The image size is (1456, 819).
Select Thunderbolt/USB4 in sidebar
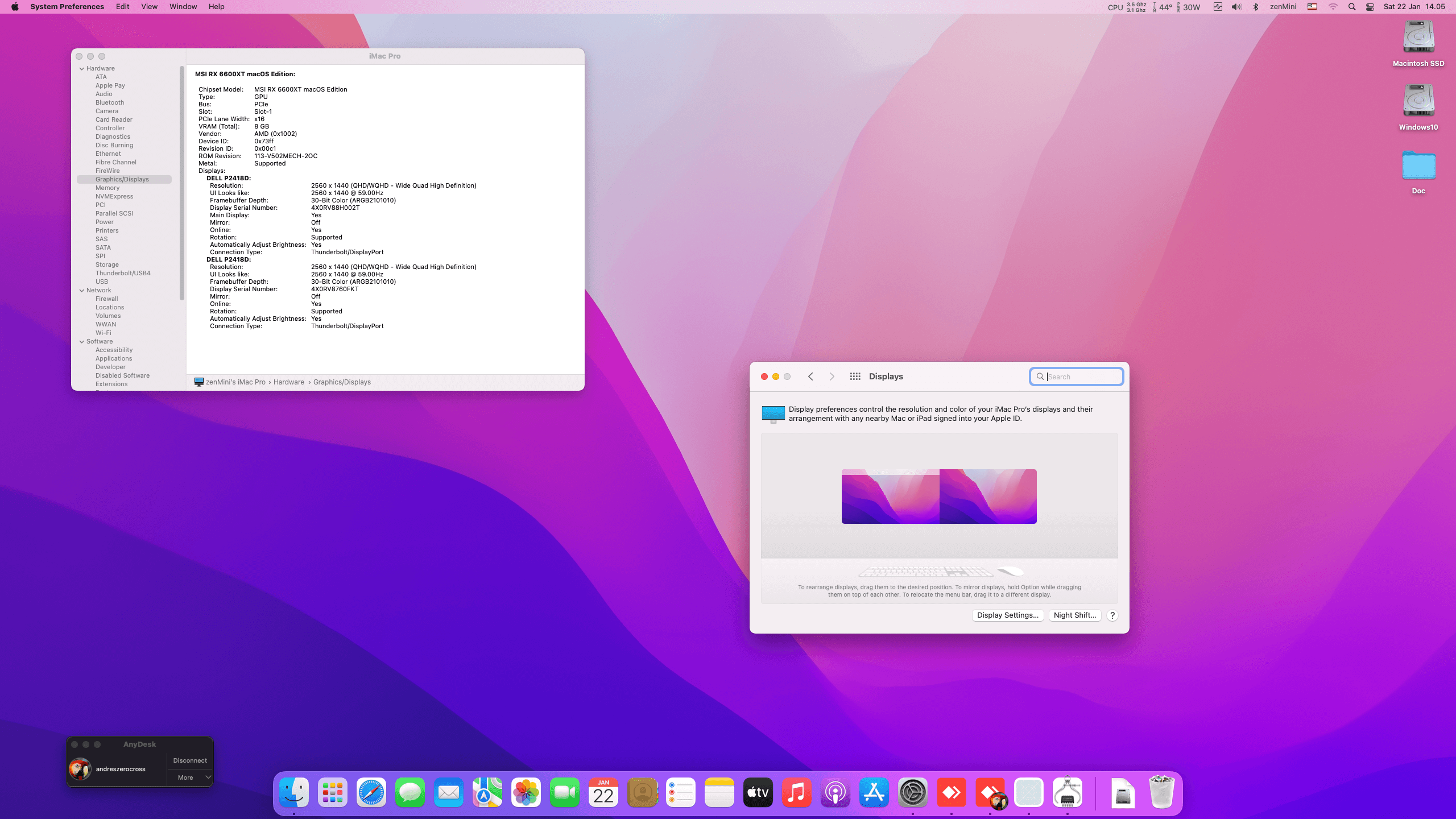coord(123,274)
